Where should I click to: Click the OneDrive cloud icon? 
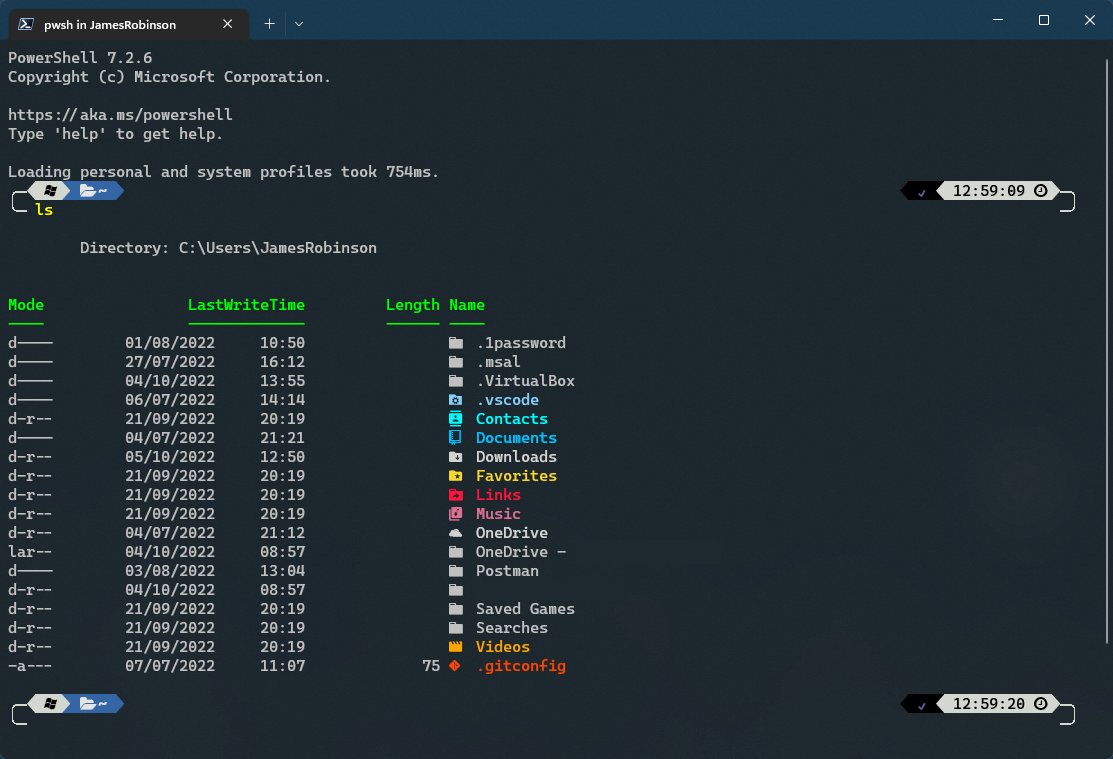[x=456, y=533]
